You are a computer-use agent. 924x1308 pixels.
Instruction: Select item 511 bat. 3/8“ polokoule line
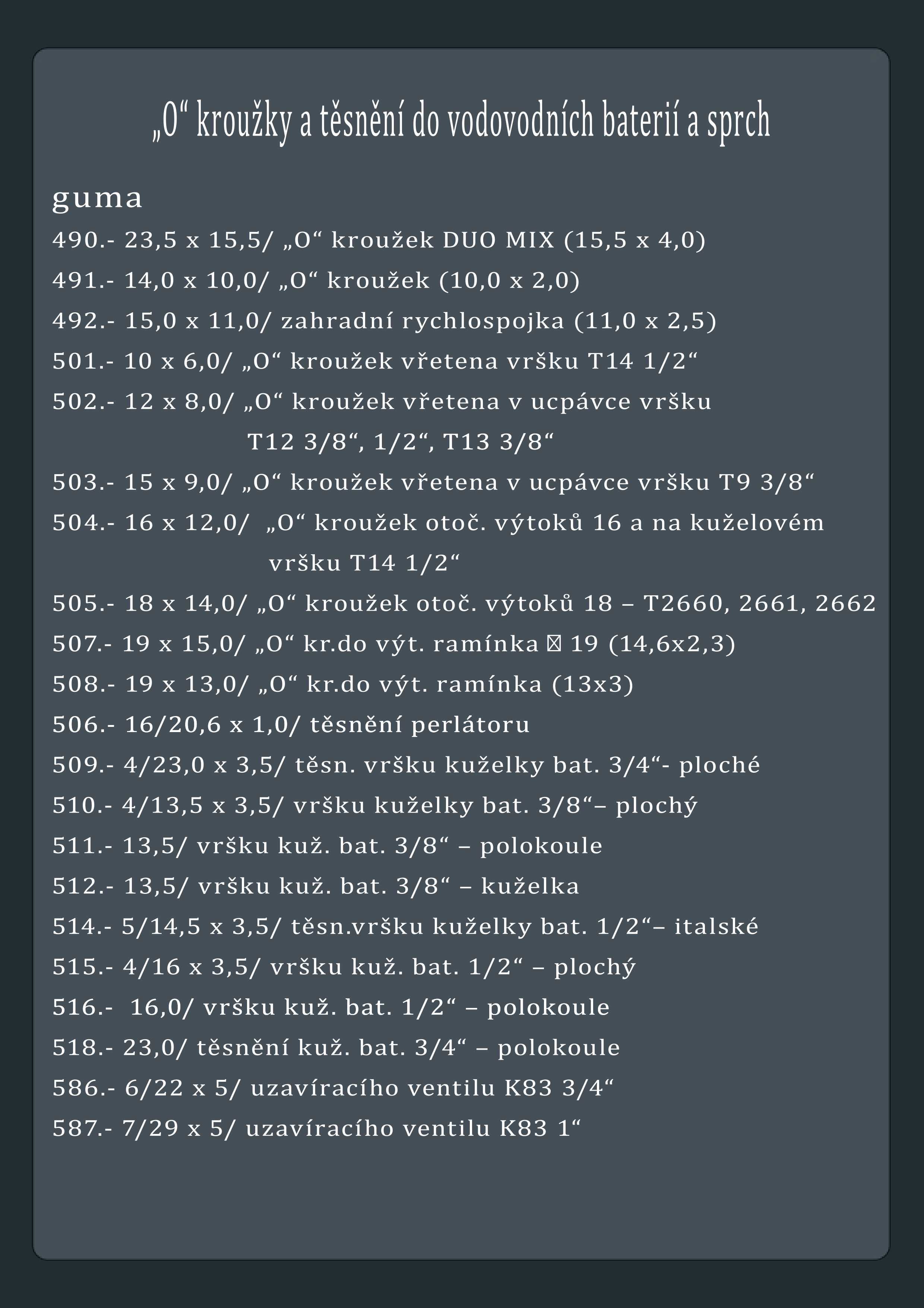click(327, 846)
